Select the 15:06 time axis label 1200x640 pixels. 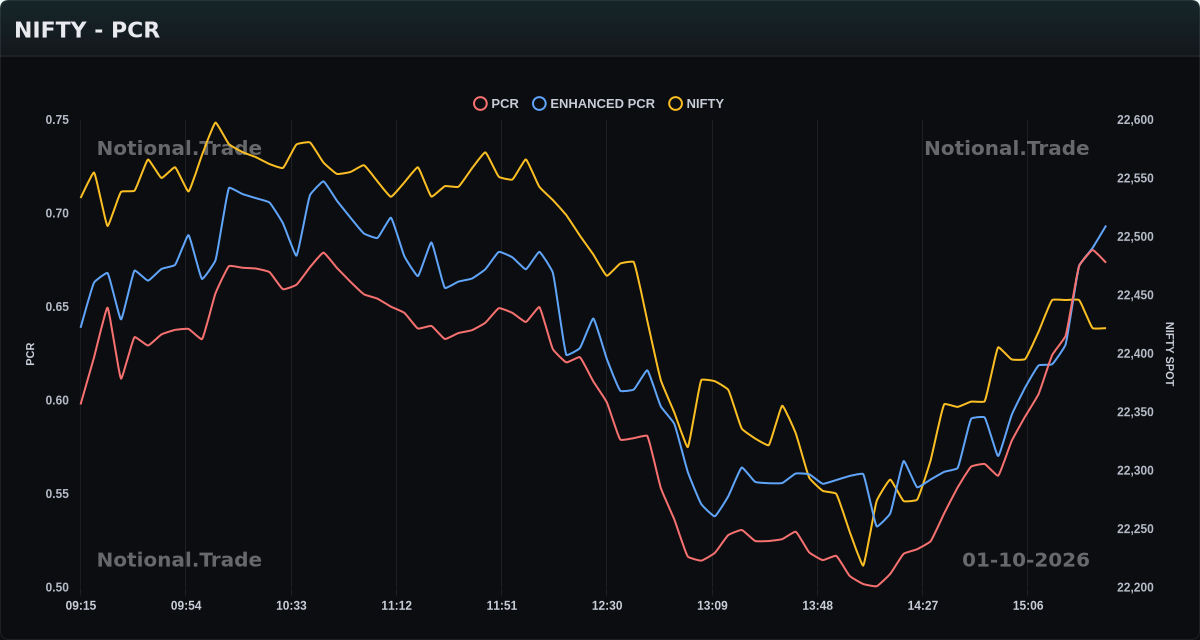1028,606
